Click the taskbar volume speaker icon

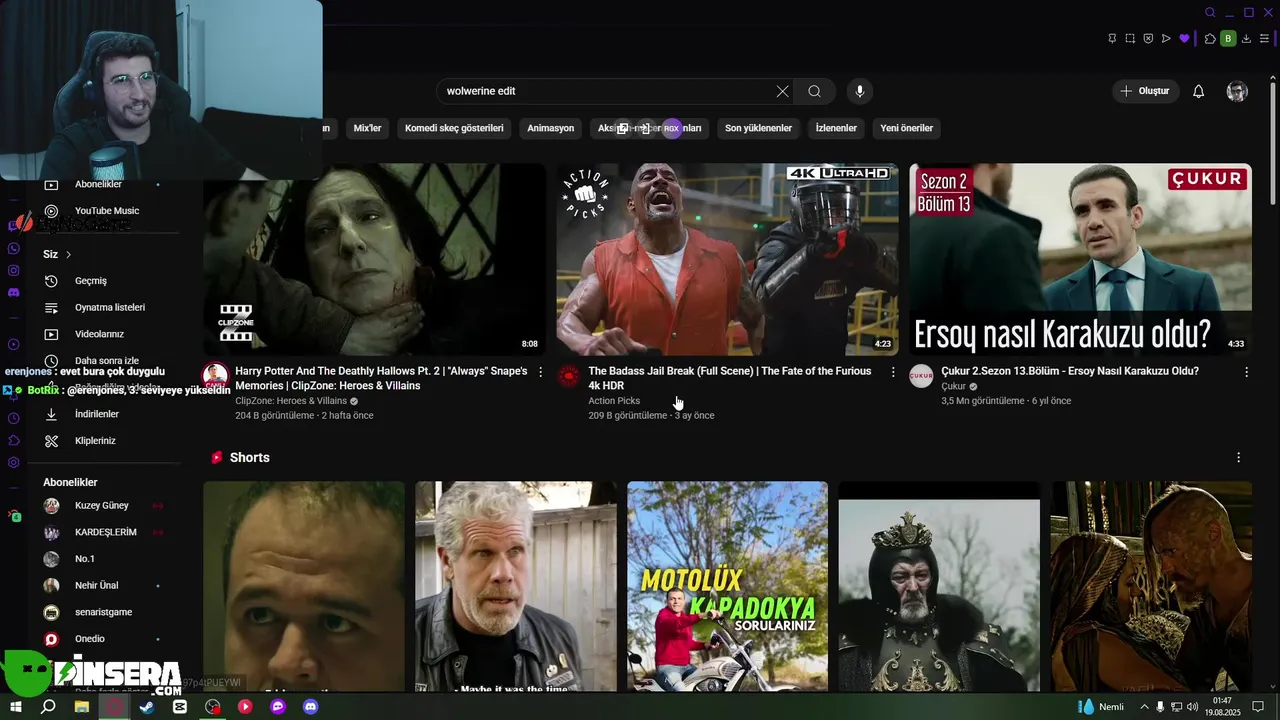pos(1192,707)
